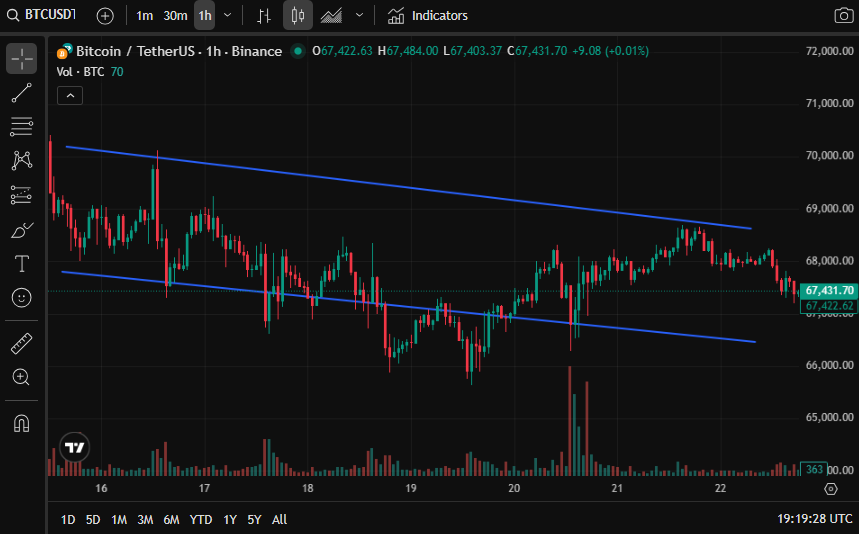Set the range to All

point(279,519)
